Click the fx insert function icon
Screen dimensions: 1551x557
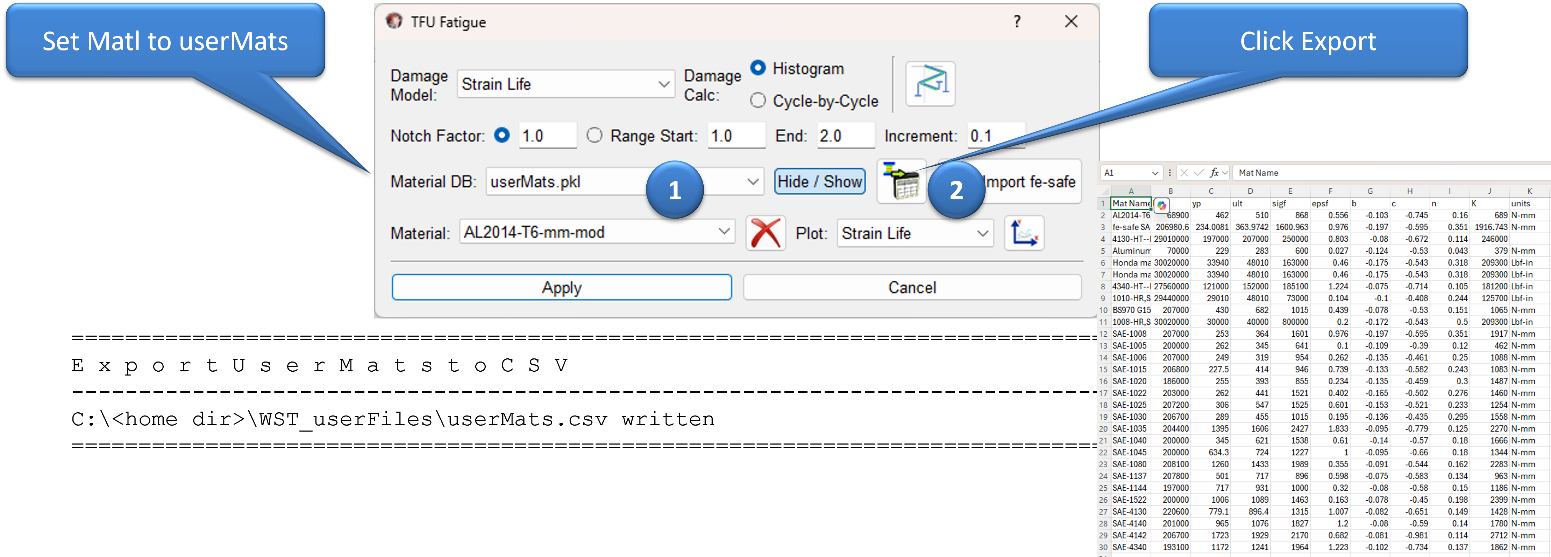point(1214,173)
